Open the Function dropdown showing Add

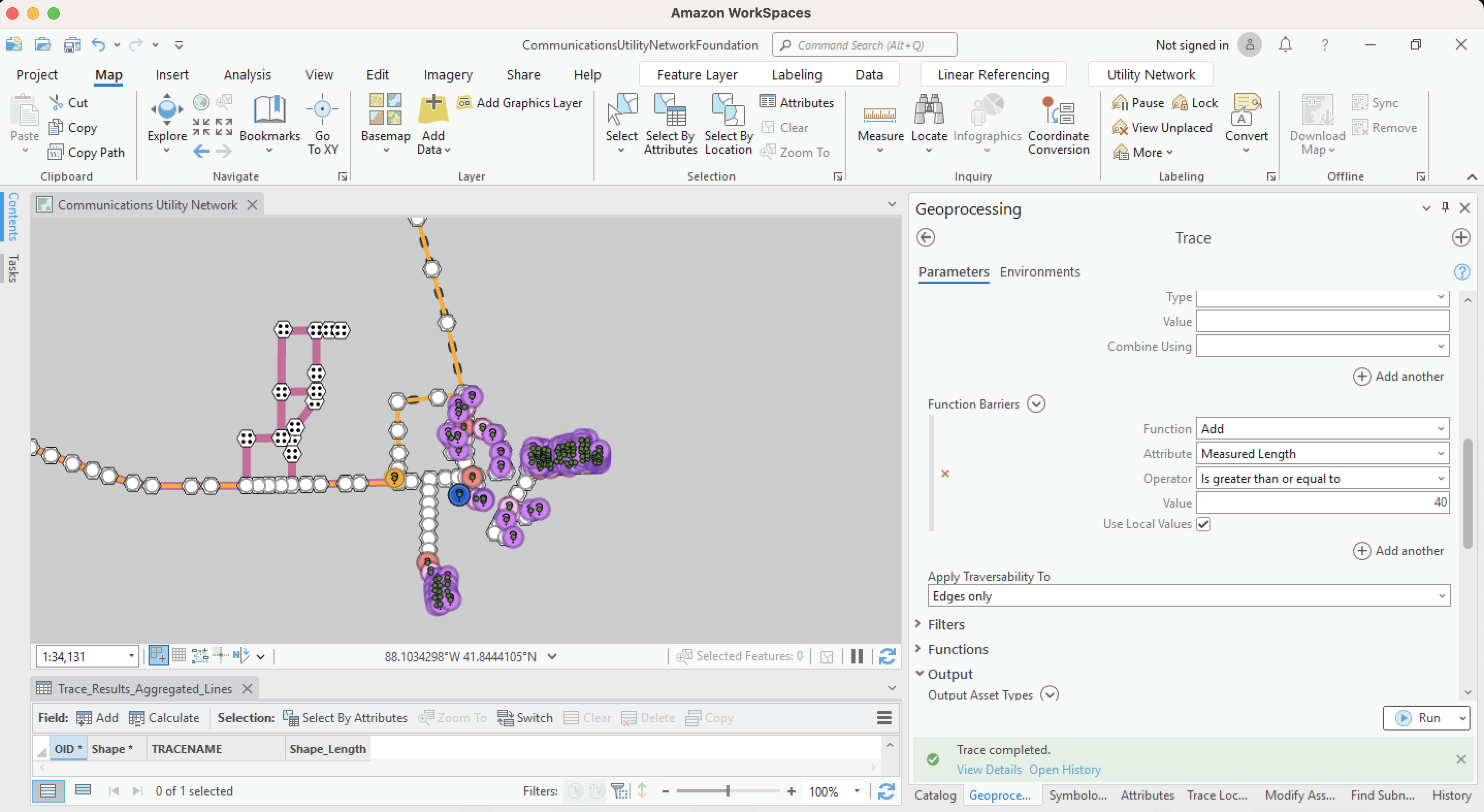tap(1322, 429)
